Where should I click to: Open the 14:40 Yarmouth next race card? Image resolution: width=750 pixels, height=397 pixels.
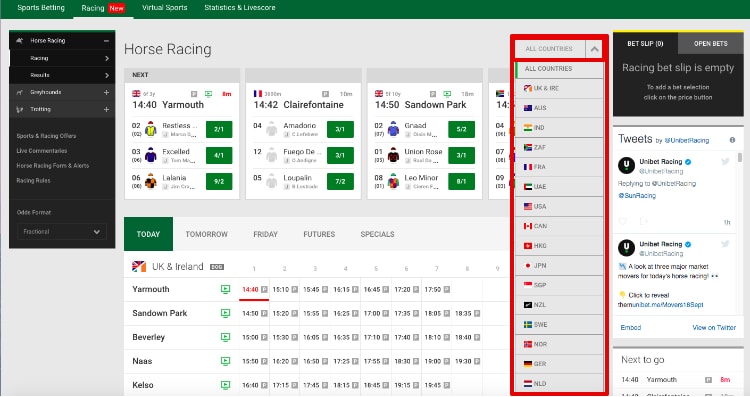click(168, 105)
